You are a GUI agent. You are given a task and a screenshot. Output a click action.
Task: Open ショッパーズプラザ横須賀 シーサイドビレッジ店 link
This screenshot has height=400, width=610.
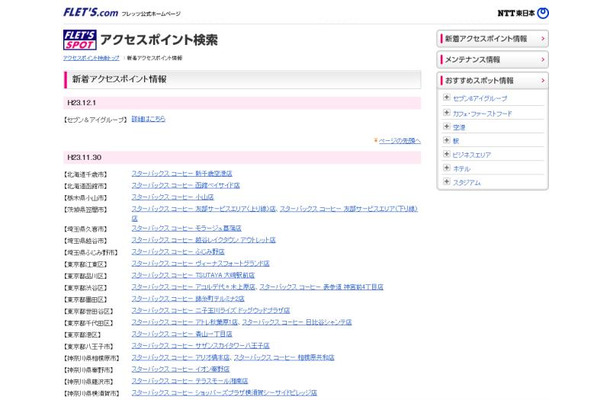(224, 393)
